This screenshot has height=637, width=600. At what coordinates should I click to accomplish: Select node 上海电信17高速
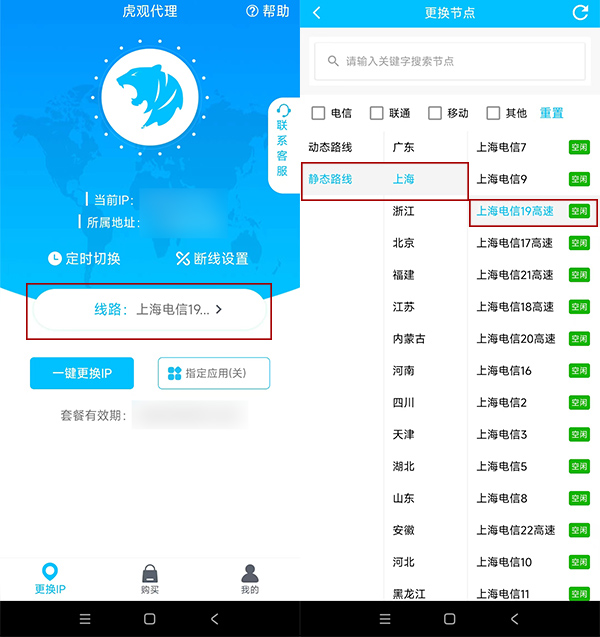point(515,243)
